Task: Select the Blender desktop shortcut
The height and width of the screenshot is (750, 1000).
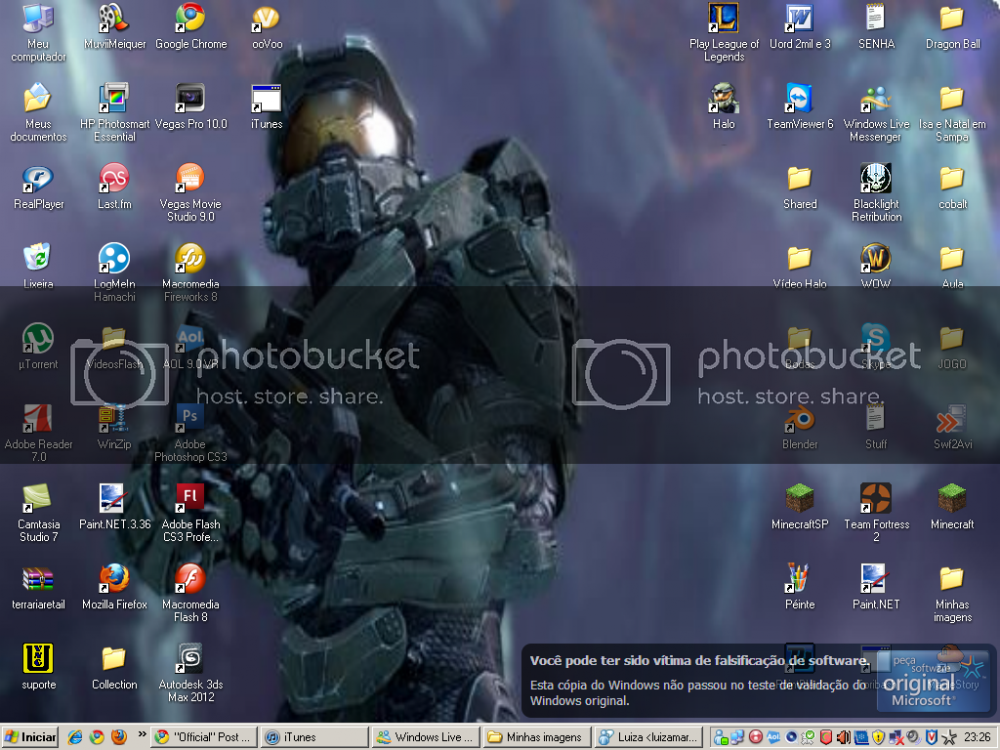Action: click(800, 427)
